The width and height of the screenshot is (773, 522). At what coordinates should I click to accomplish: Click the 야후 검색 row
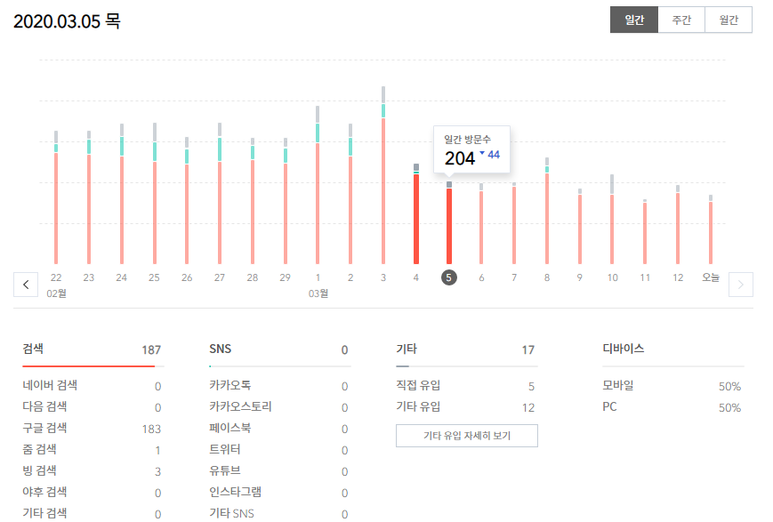tap(92, 492)
